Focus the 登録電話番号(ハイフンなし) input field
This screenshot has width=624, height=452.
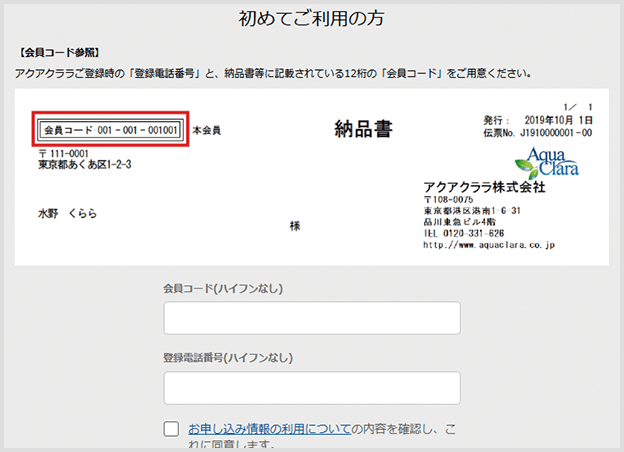[x=311, y=388]
